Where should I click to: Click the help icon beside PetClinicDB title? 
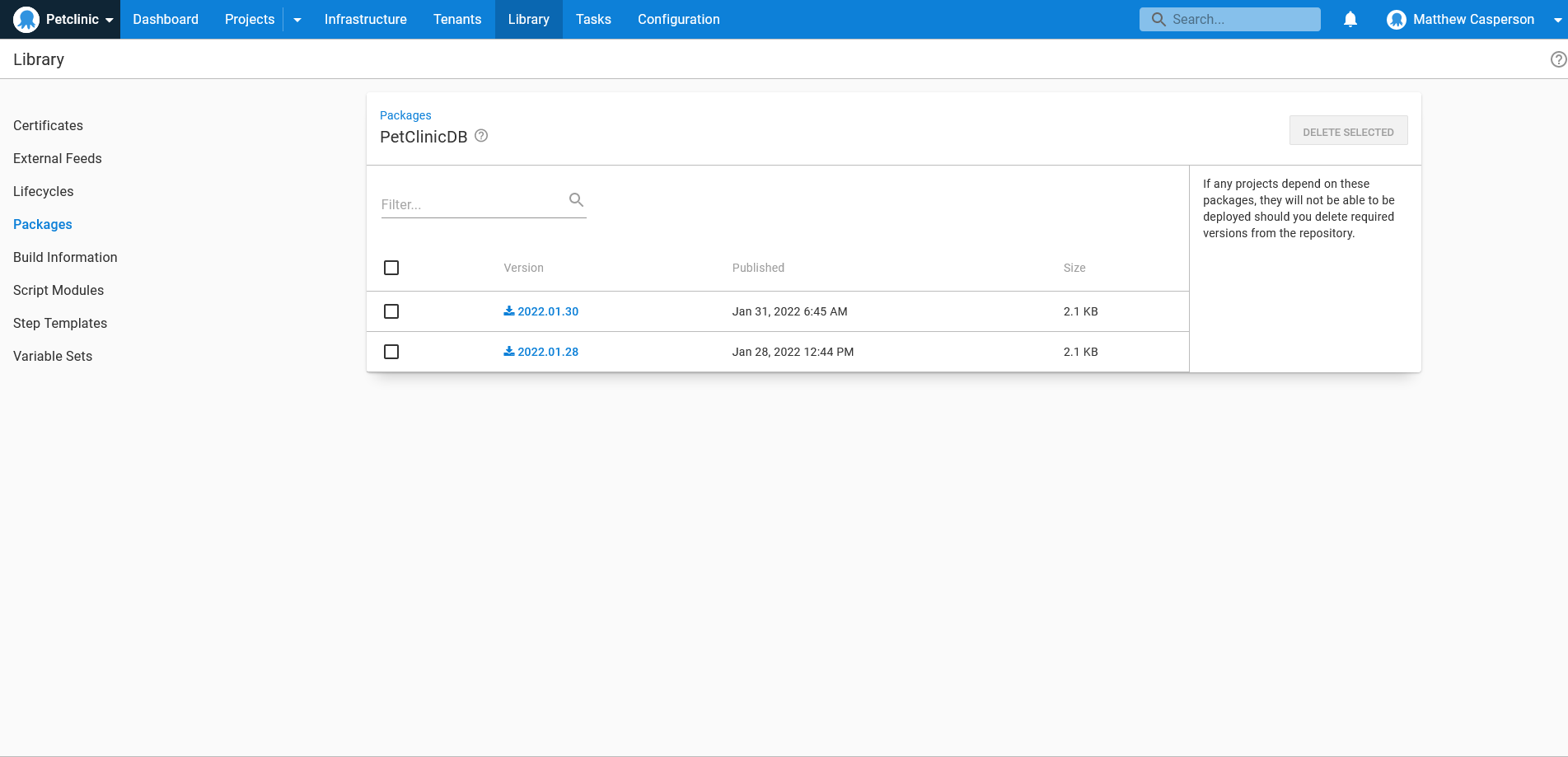(481, 136)
